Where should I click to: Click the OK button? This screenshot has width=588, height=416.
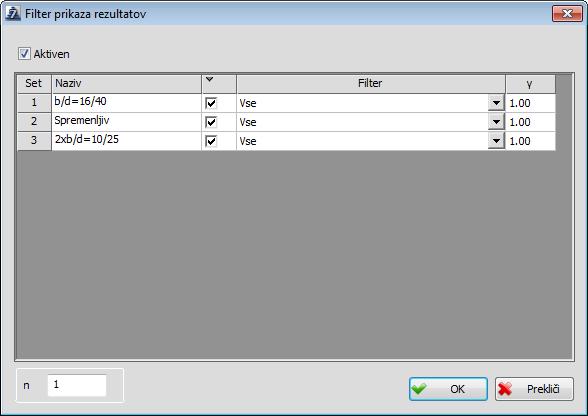pos(448,389)
